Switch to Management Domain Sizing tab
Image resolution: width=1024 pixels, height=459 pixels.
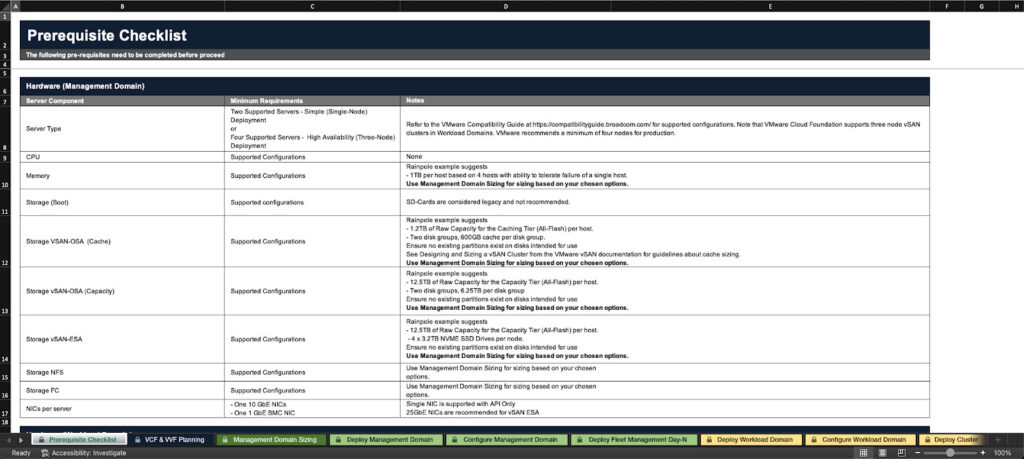pos(268,439)
